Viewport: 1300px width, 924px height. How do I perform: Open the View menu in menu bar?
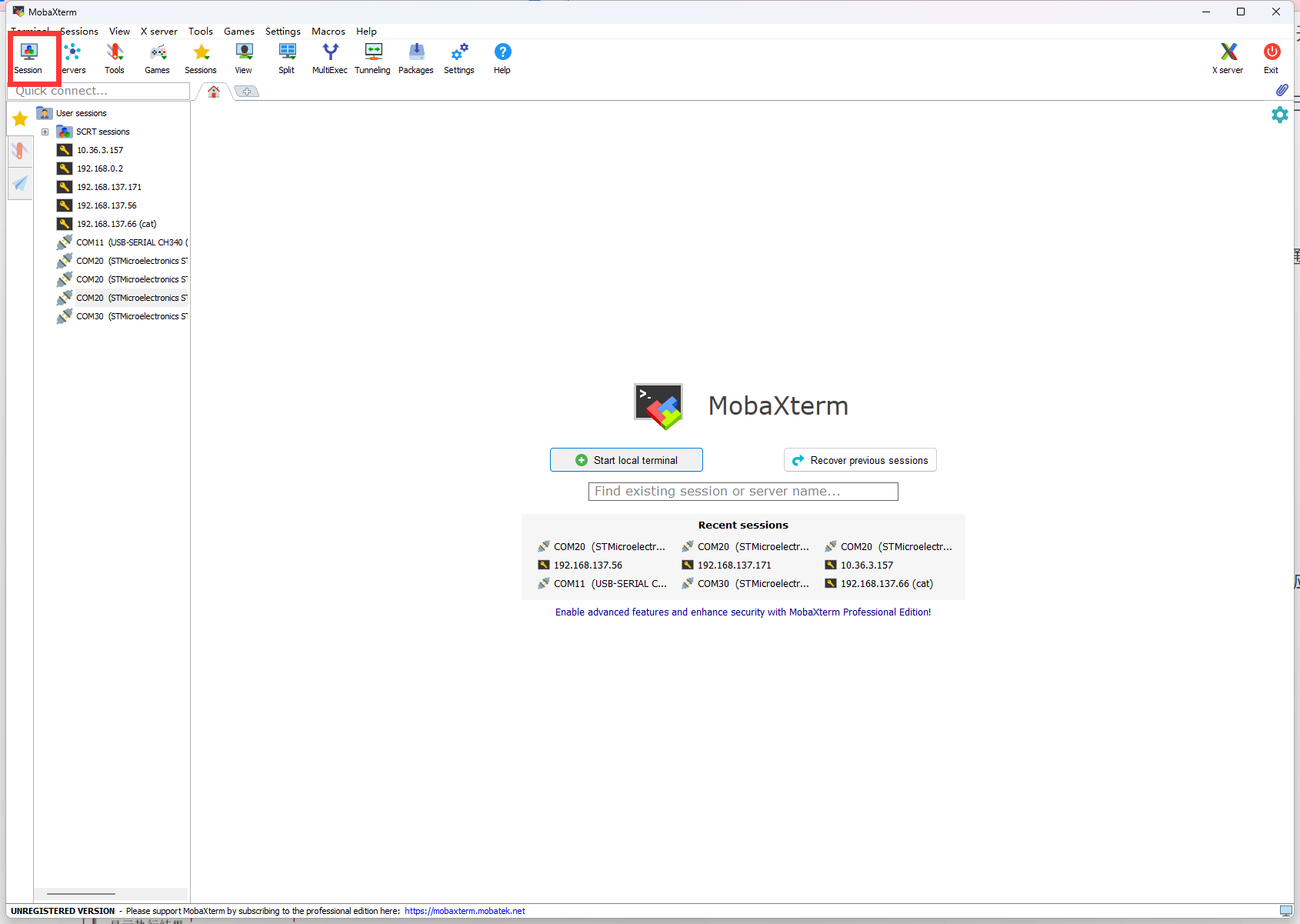(x=119, y=32)
